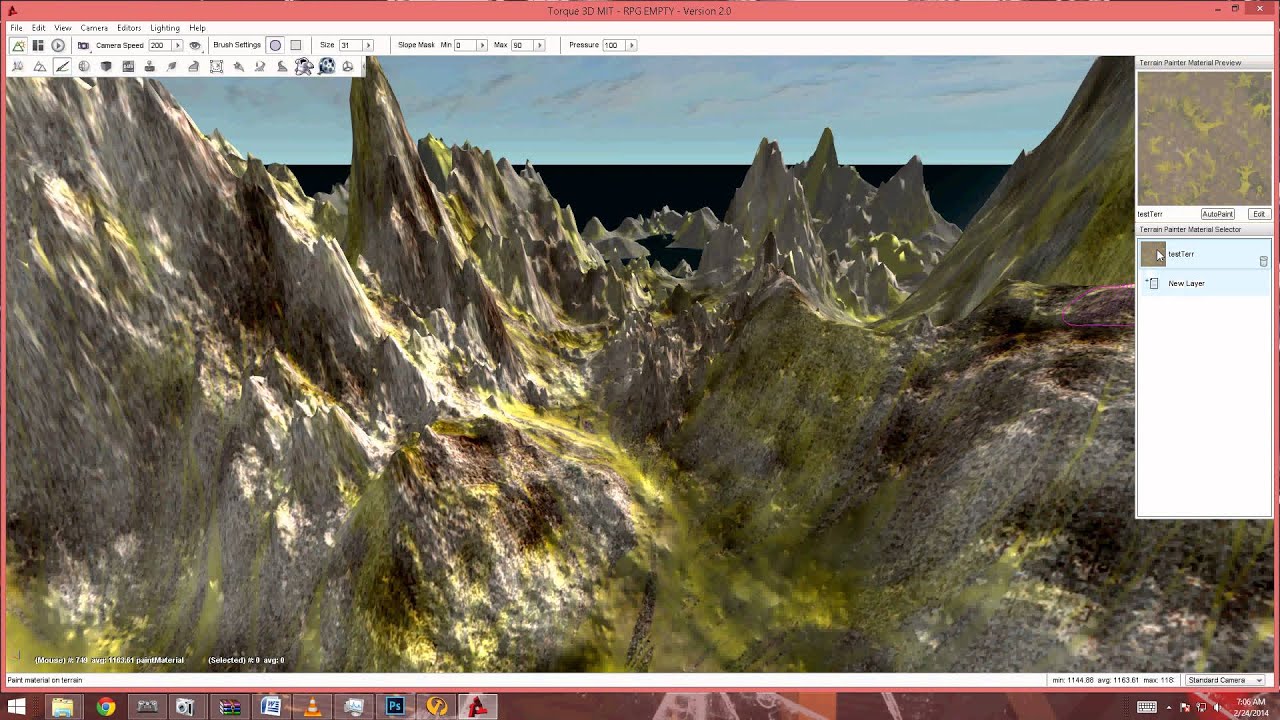Open the Sketch Tool cube icon
The width and height of the screenshot is (1280, 720).
click(x=106, y=66)
